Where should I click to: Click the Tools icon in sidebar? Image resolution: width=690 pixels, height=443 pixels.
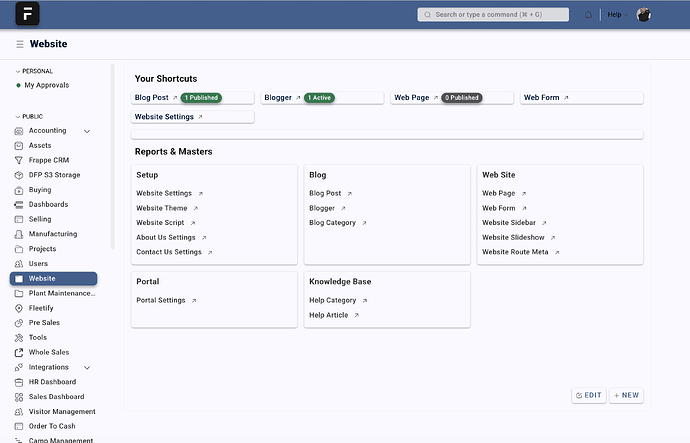click(18, 337)
